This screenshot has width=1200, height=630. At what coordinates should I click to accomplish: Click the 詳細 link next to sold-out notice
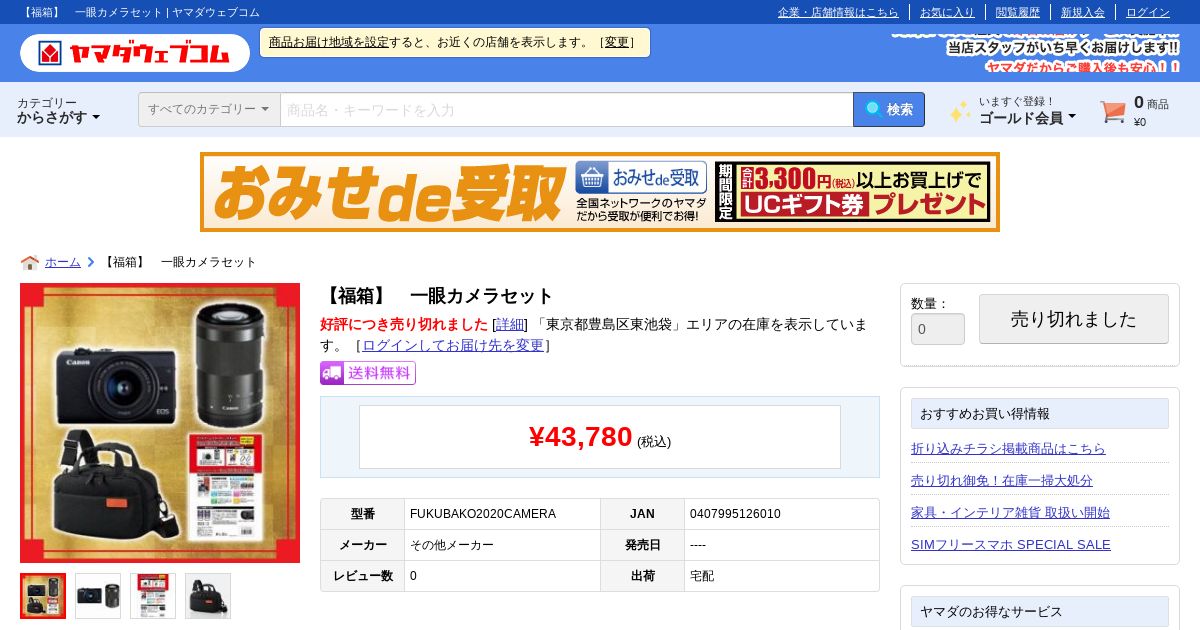pyautogui.click(x=510, y=324)
